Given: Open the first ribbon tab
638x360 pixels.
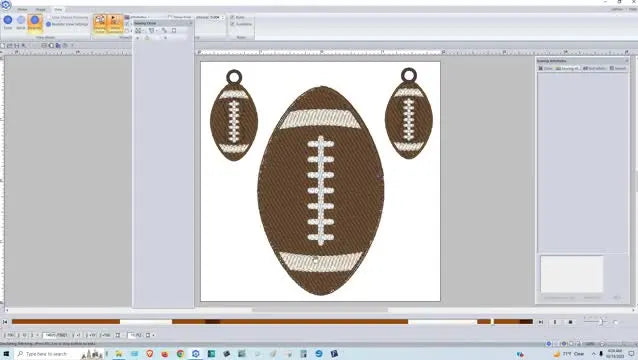Looking at the screenshot, I should [22, 9].
